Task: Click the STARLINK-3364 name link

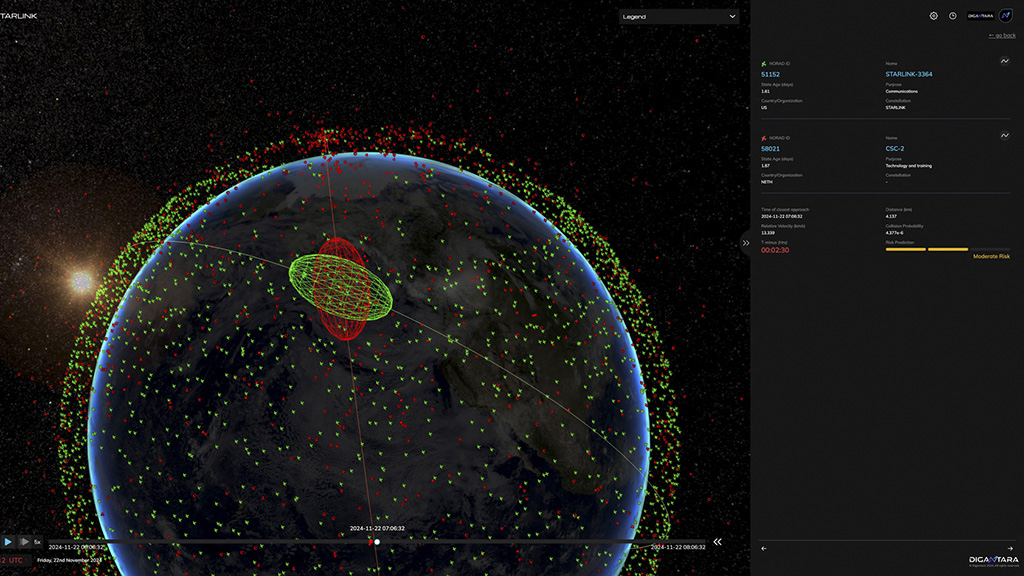Action: coord(908,74)
